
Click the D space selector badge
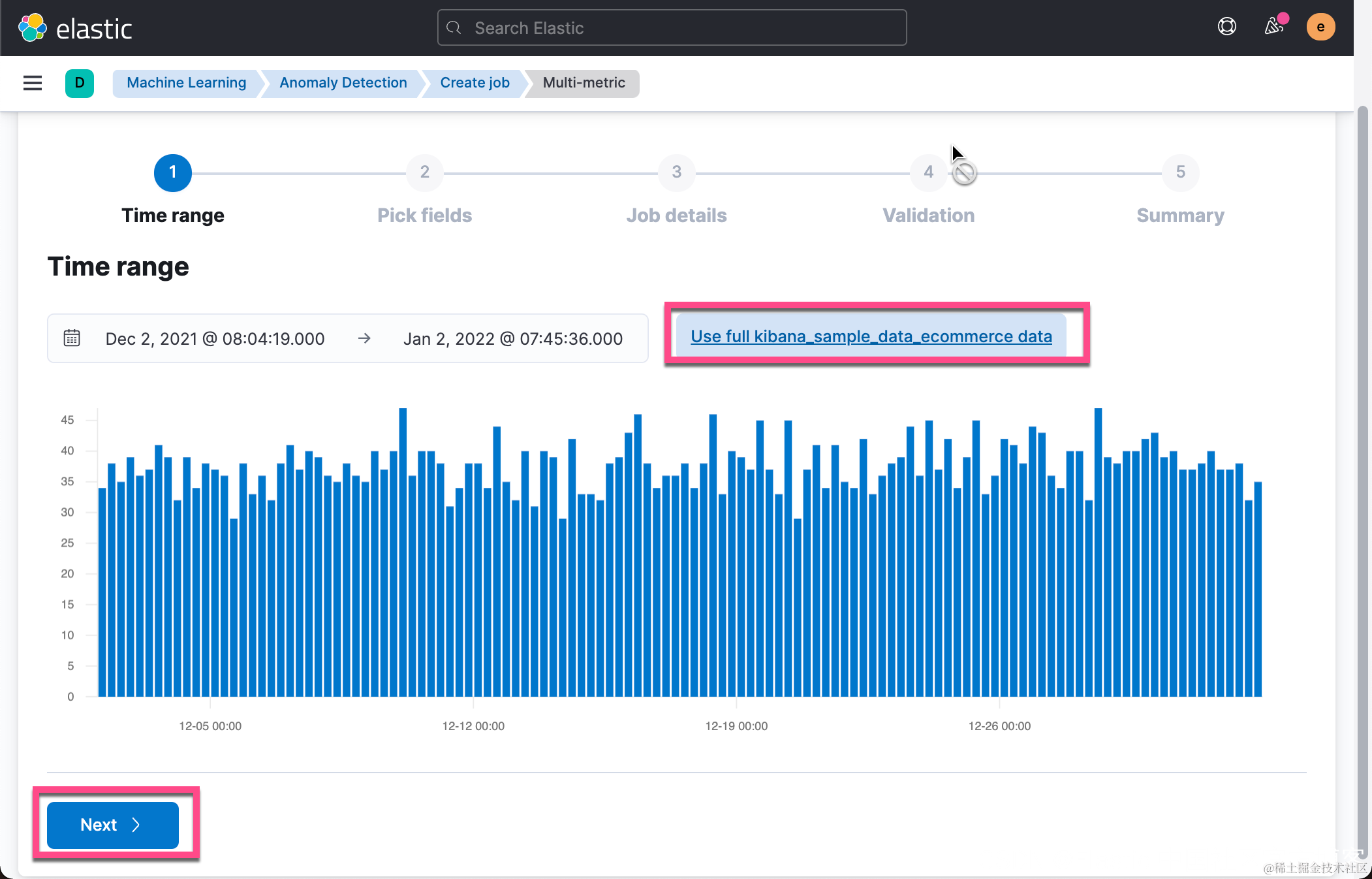coord(80,83)
